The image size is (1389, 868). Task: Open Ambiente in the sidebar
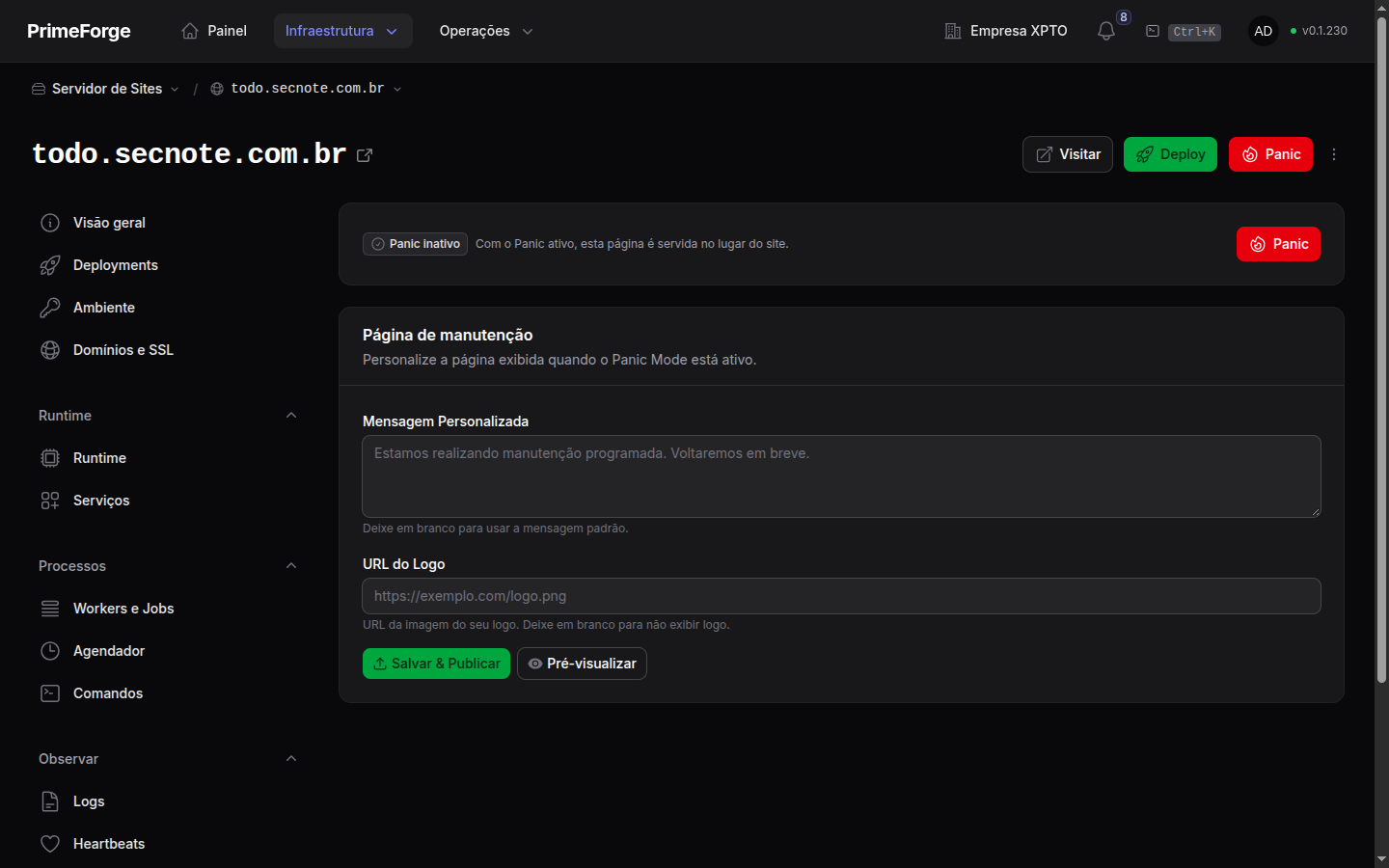[x=168, y=308]
